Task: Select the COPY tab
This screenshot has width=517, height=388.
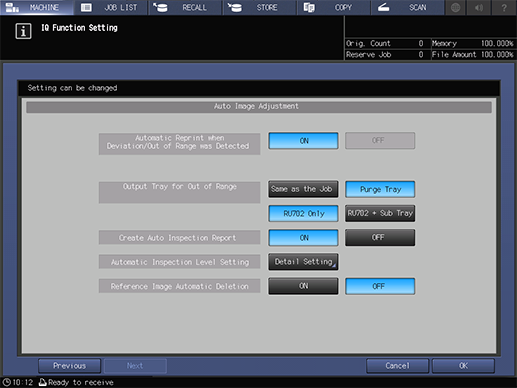Action: click(334, 7)
